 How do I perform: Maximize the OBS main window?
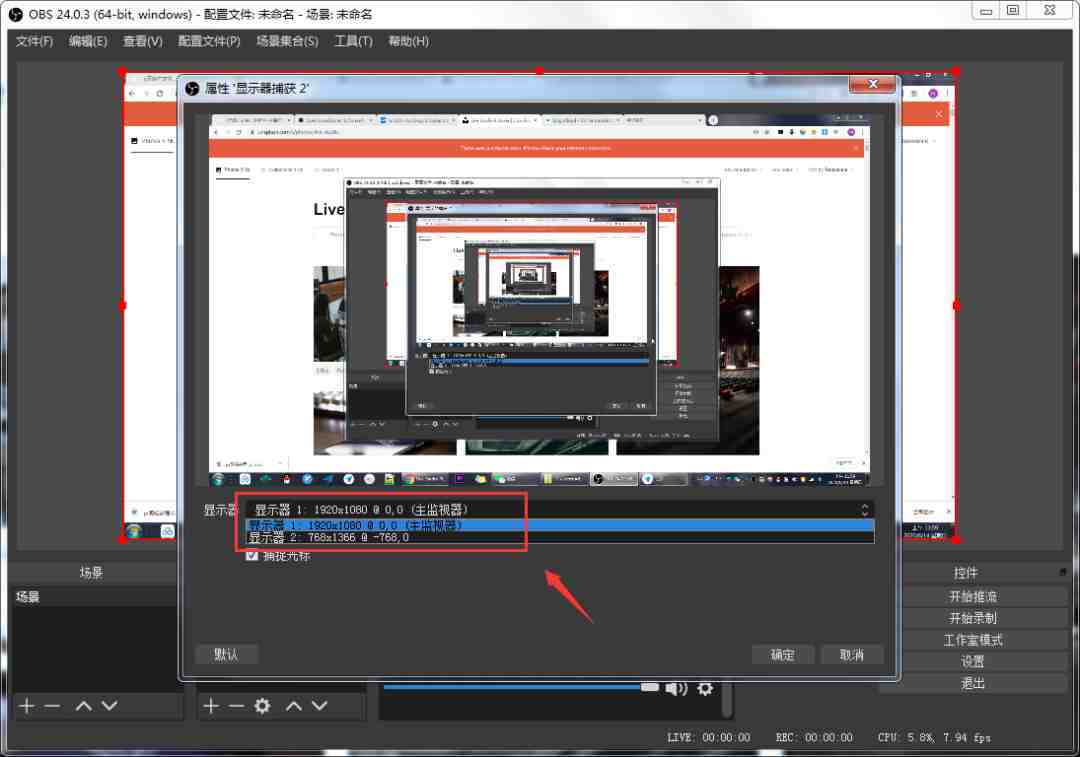[1012, 10]
